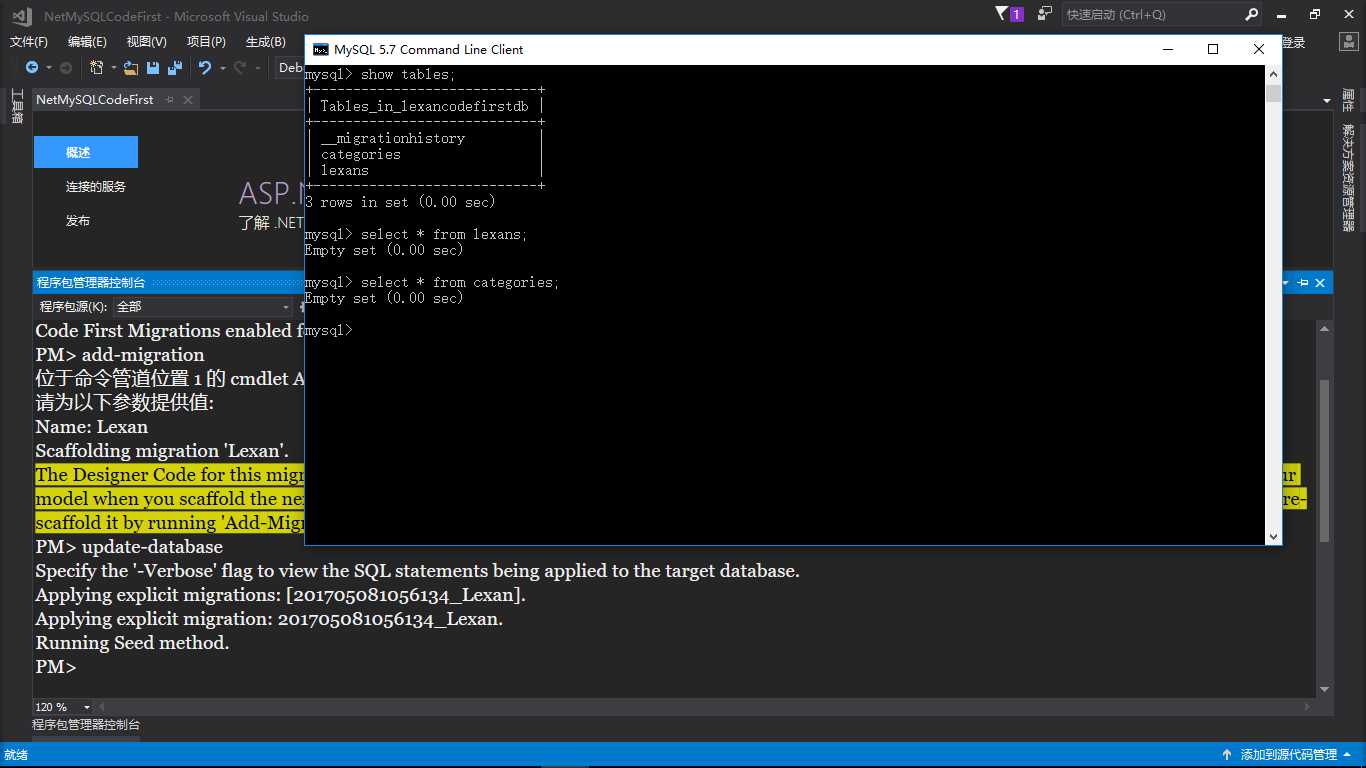The width and height of the screenshot is (1366, 768).
Task: Click MySQL console scrollbar up arrow
Action: click(1273, 74)
